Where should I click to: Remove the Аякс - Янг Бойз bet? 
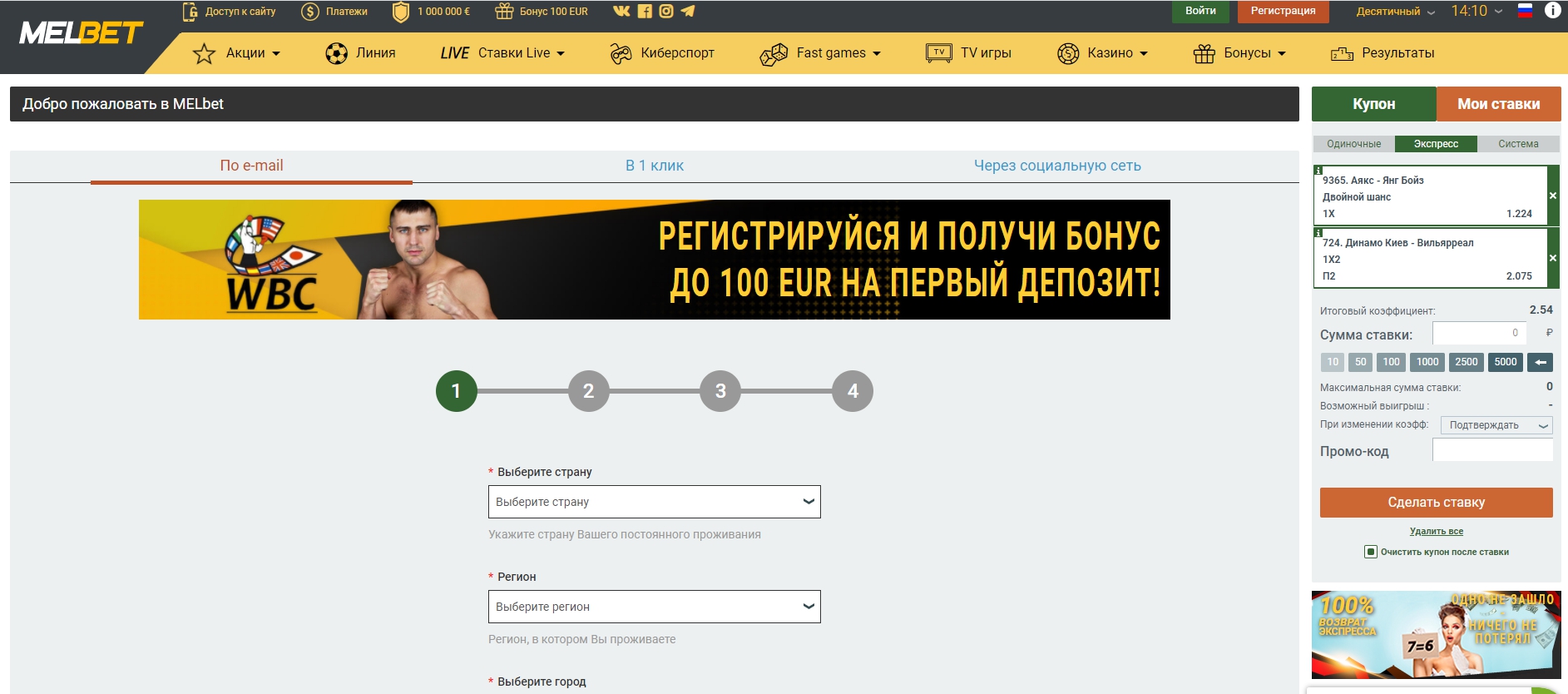[x=1553, y=196]
